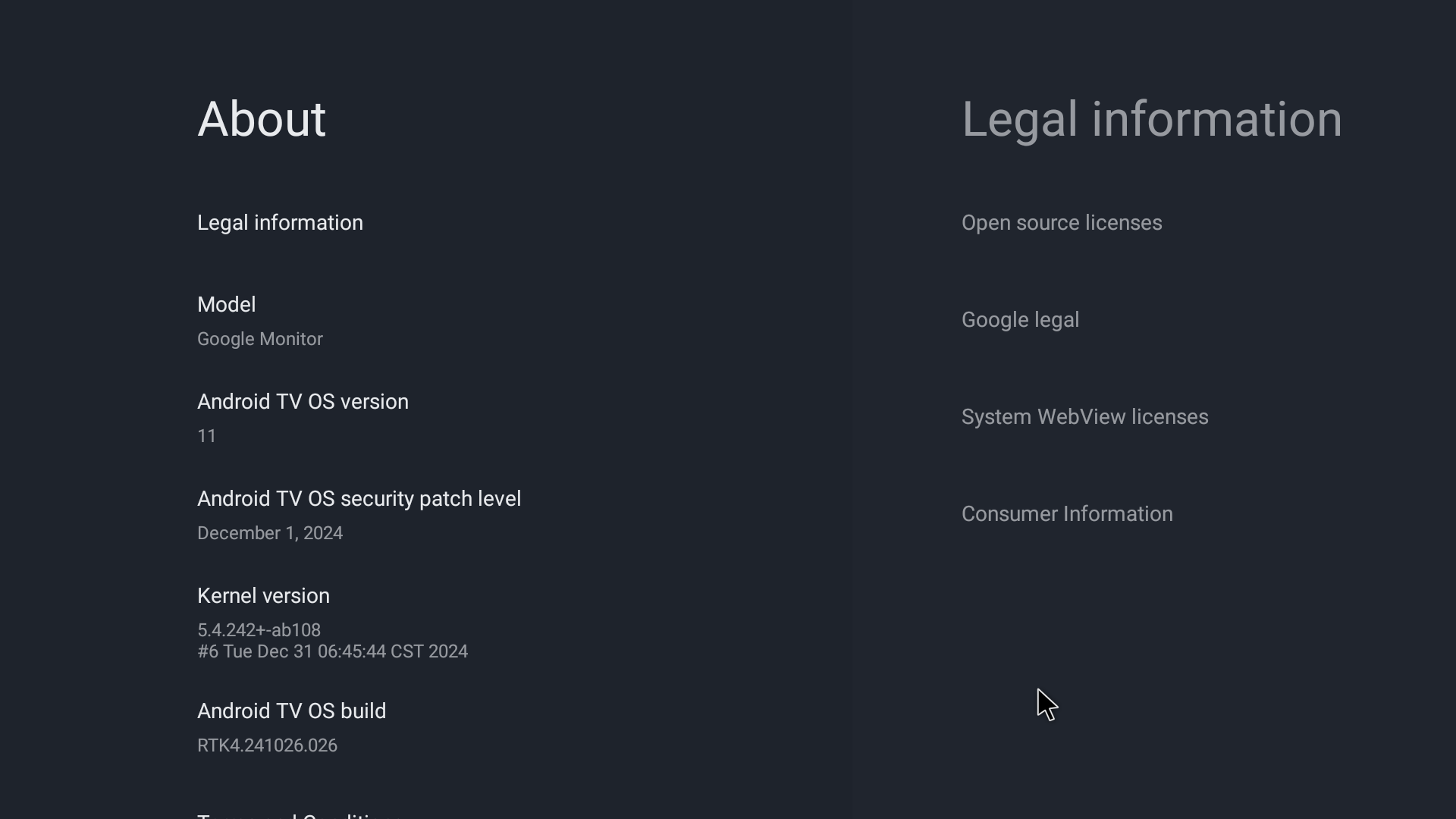Click "#6 Tue Dec 31" in kernel build line

(254, 652)
